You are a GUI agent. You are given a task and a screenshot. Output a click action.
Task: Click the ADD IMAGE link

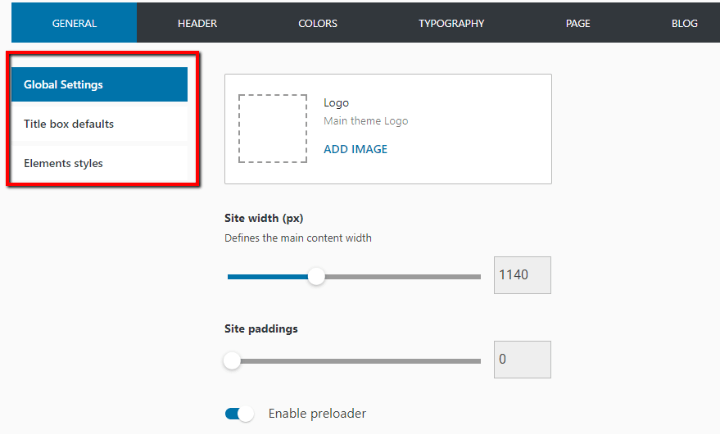(355, 149)
